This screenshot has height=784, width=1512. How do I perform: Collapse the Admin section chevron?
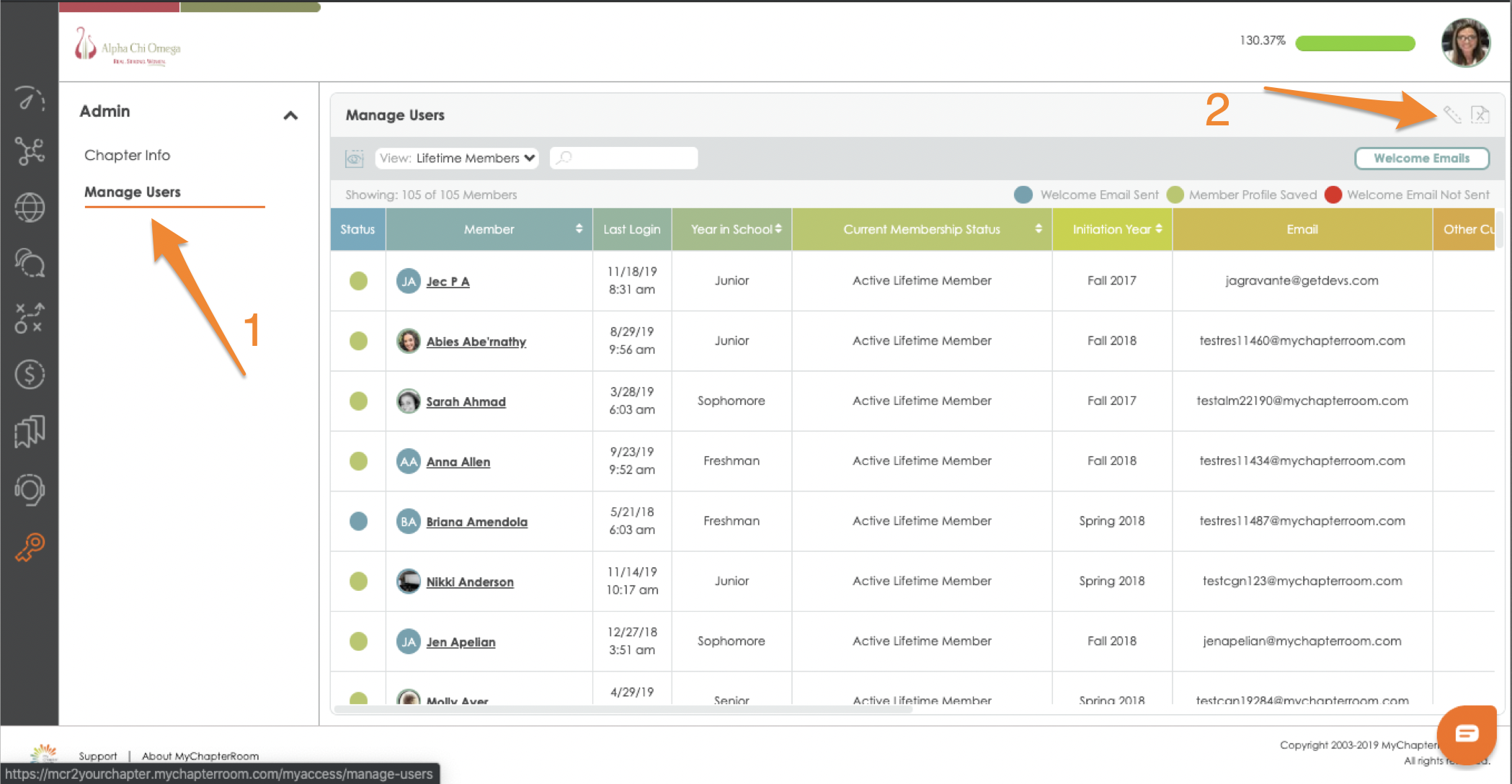290,115
